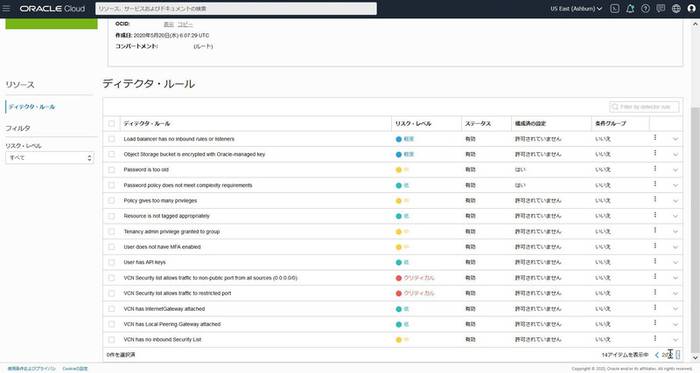The image size is (700, 373).
Task: Open the chat feedback icon
Action: pyautogui.click(x=661, y=8)
